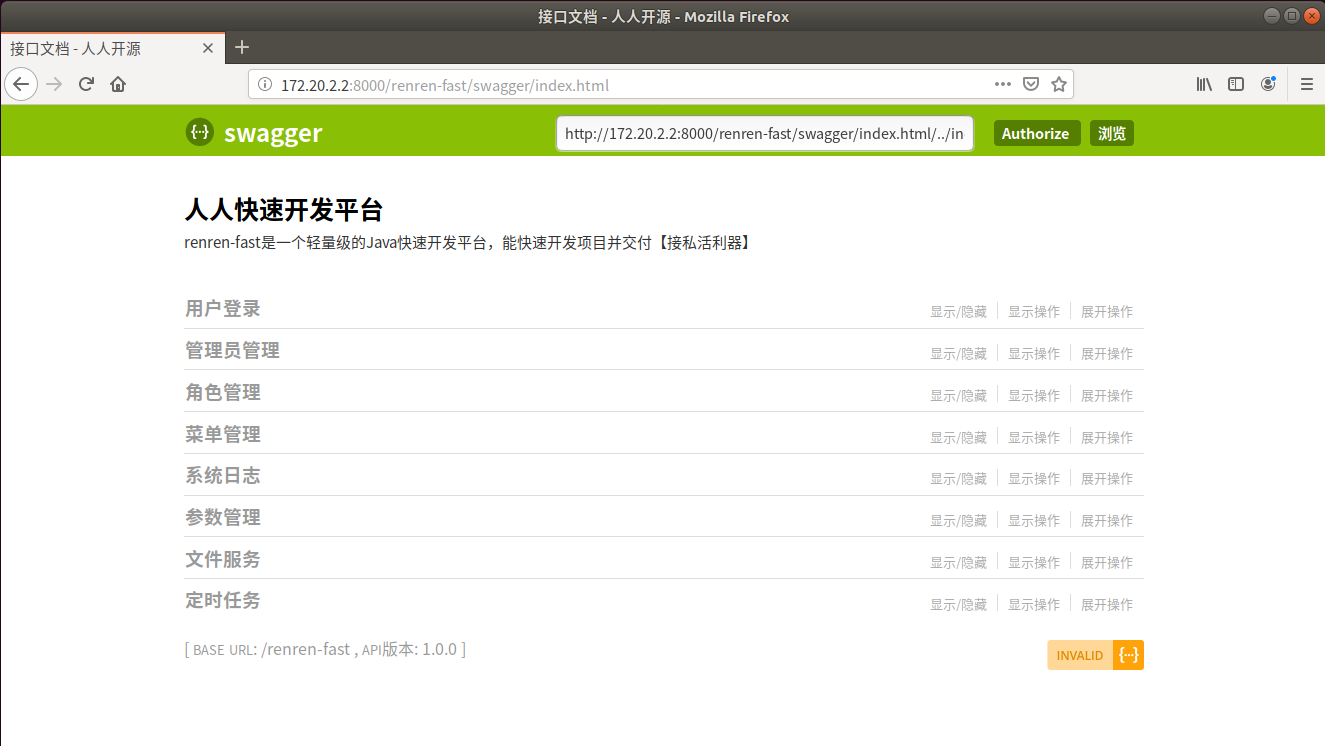Click the renren-fast description paragraph
This screenshot has height=746, width=1325.
467,242
